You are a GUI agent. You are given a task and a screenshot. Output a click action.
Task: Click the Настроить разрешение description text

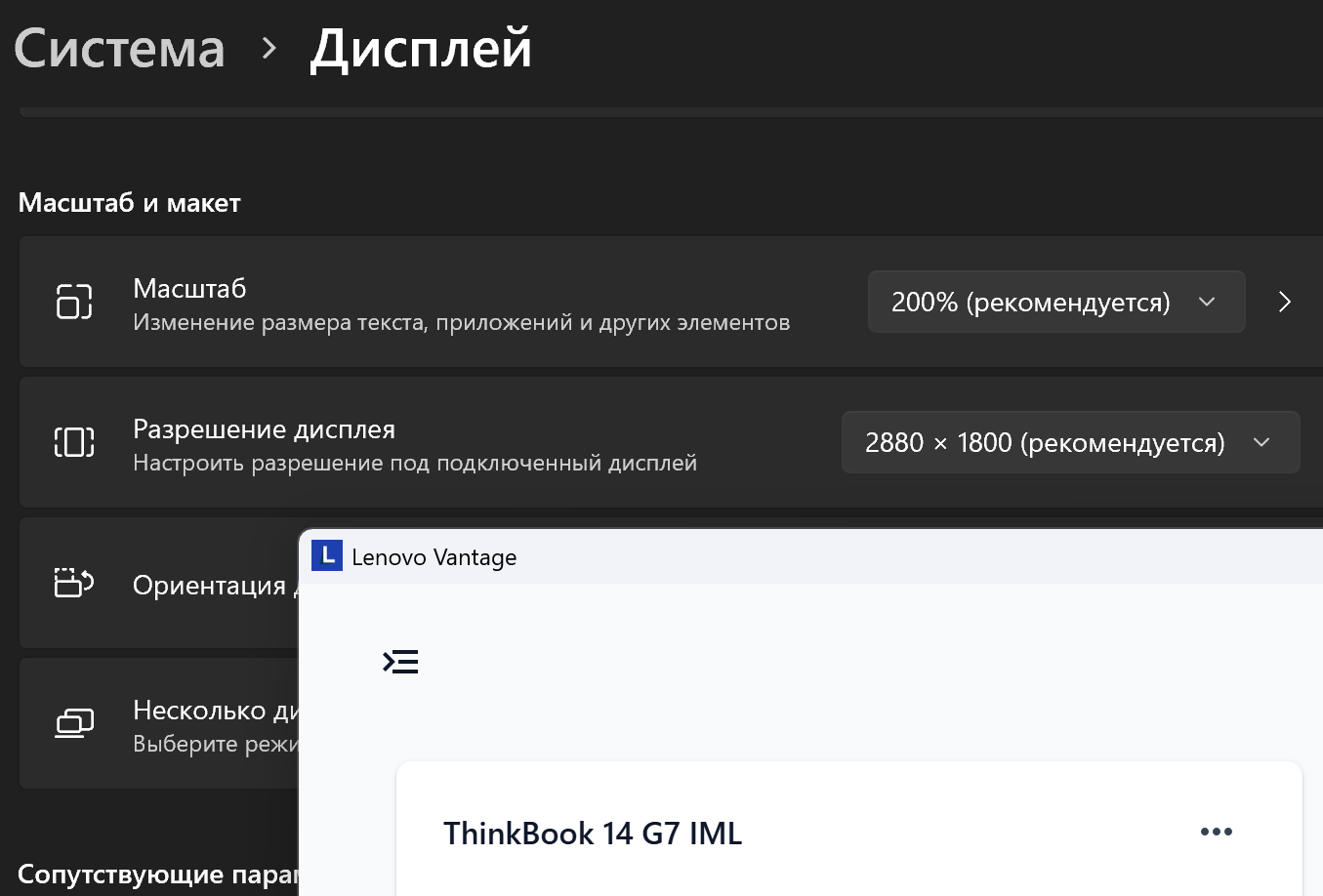click(x=415, y=463)
